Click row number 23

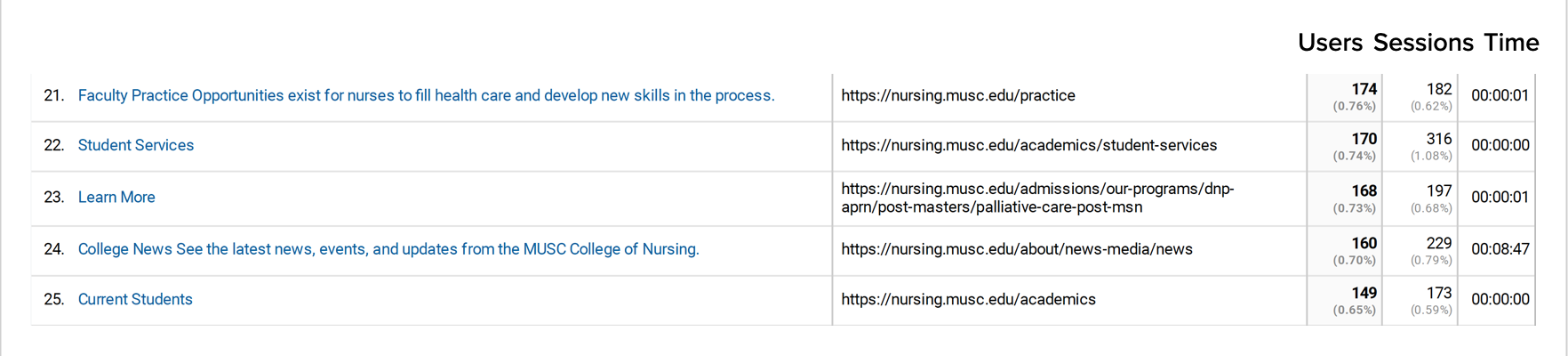(x=54, y=197)
